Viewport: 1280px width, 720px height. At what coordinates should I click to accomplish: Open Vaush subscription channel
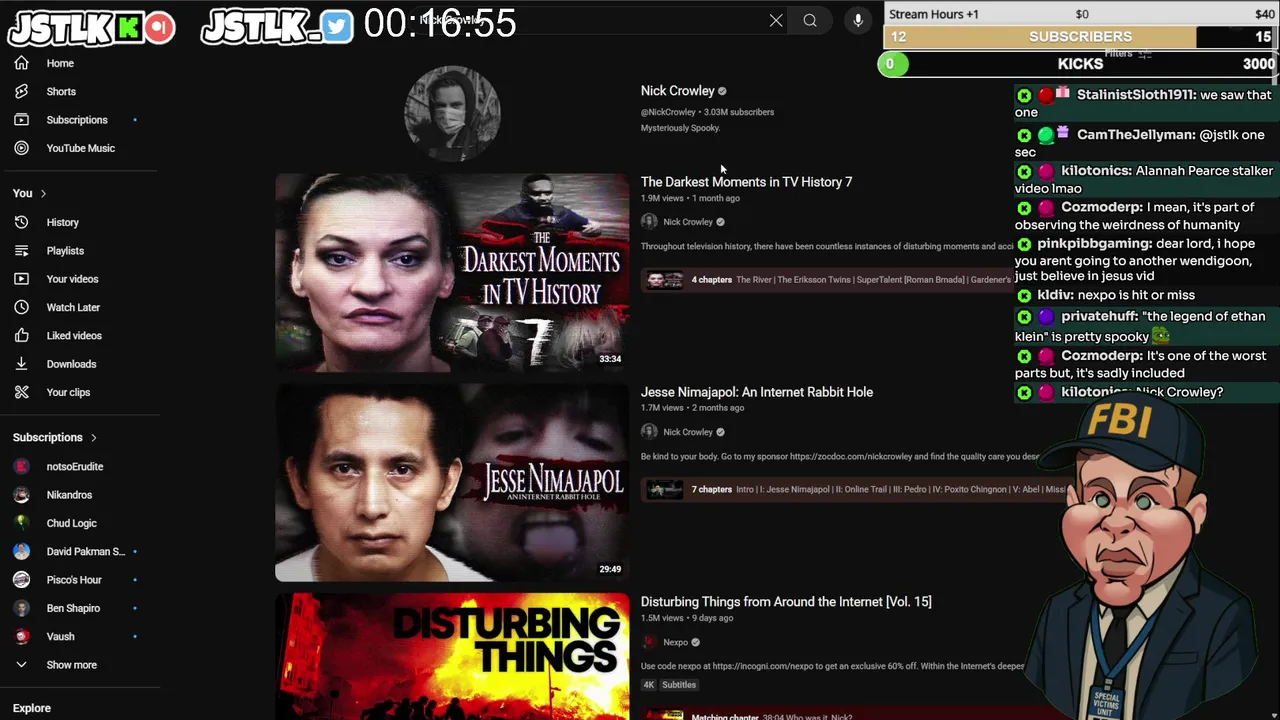60,636
